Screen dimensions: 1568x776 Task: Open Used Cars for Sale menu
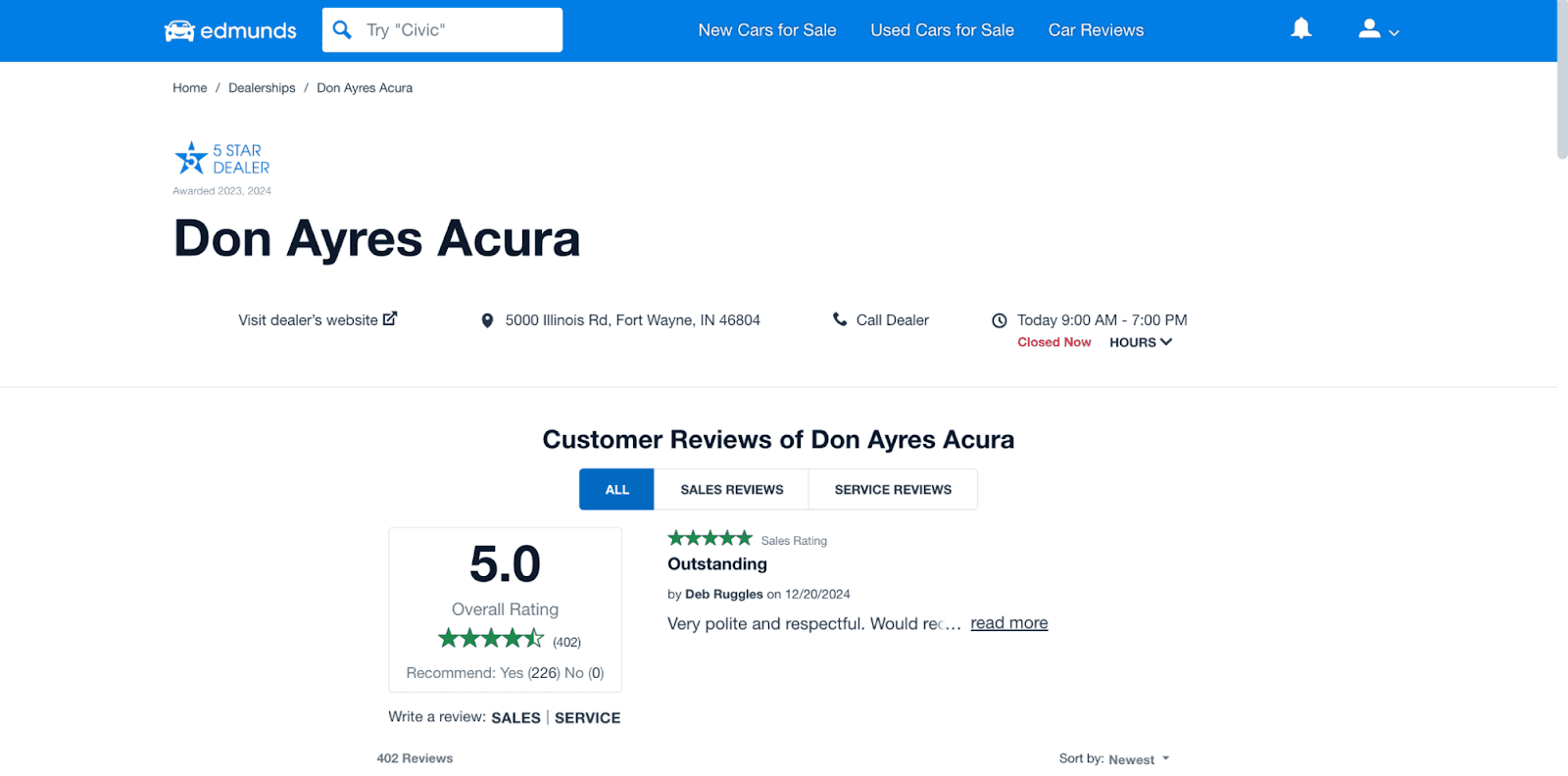(x=942, y=30)
